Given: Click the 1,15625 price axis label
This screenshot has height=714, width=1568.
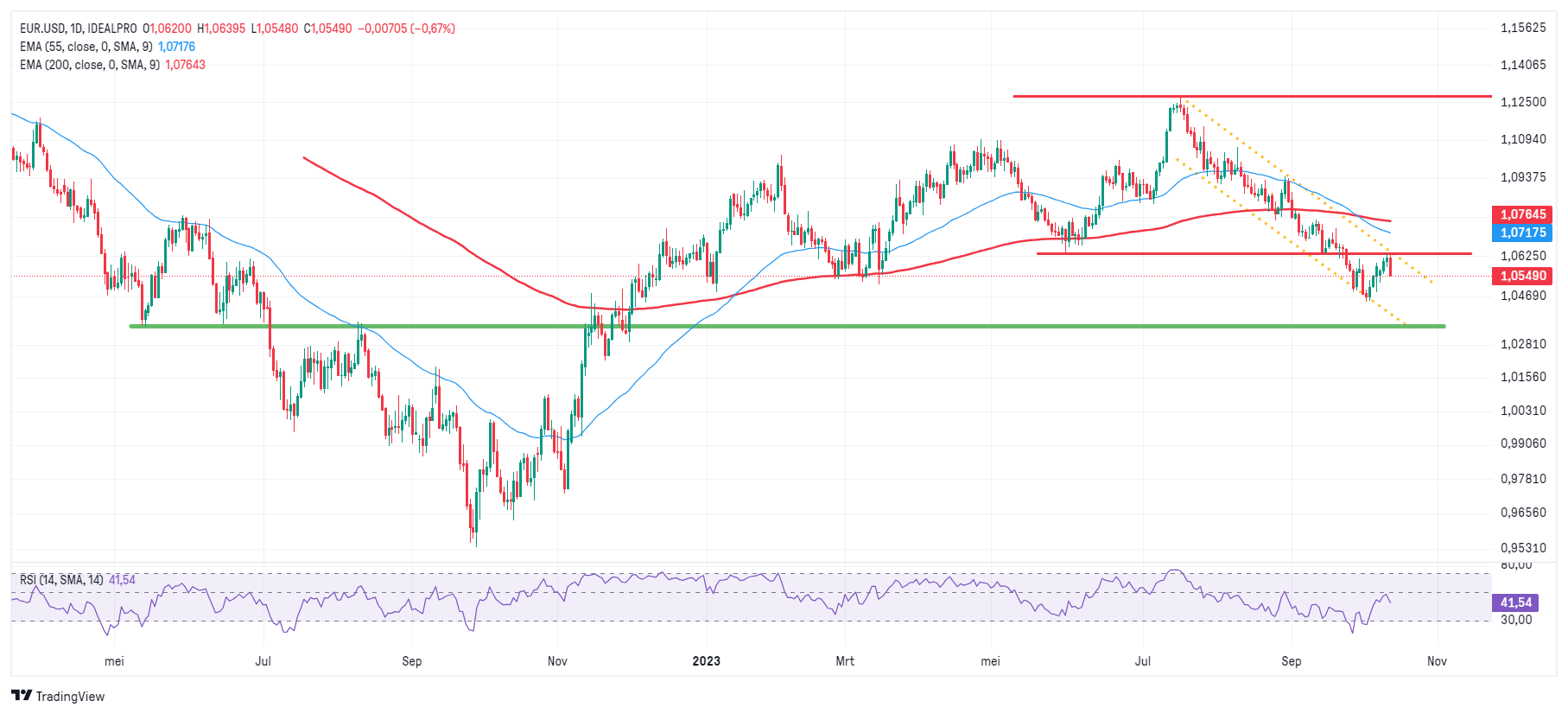Looking at the screenshot, I should click(1523, 28).
